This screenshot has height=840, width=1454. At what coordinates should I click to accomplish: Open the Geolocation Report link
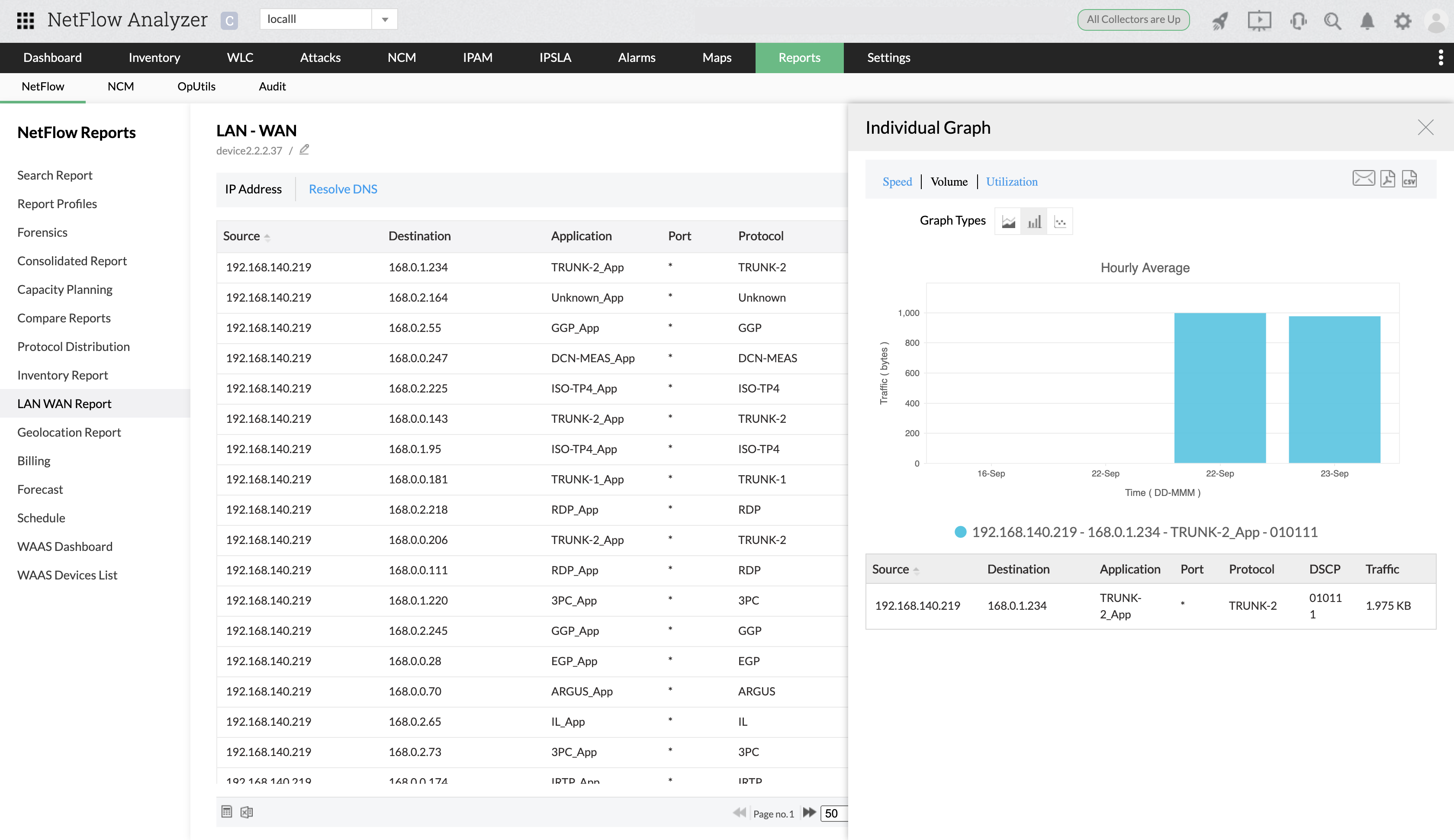(69, 432)
